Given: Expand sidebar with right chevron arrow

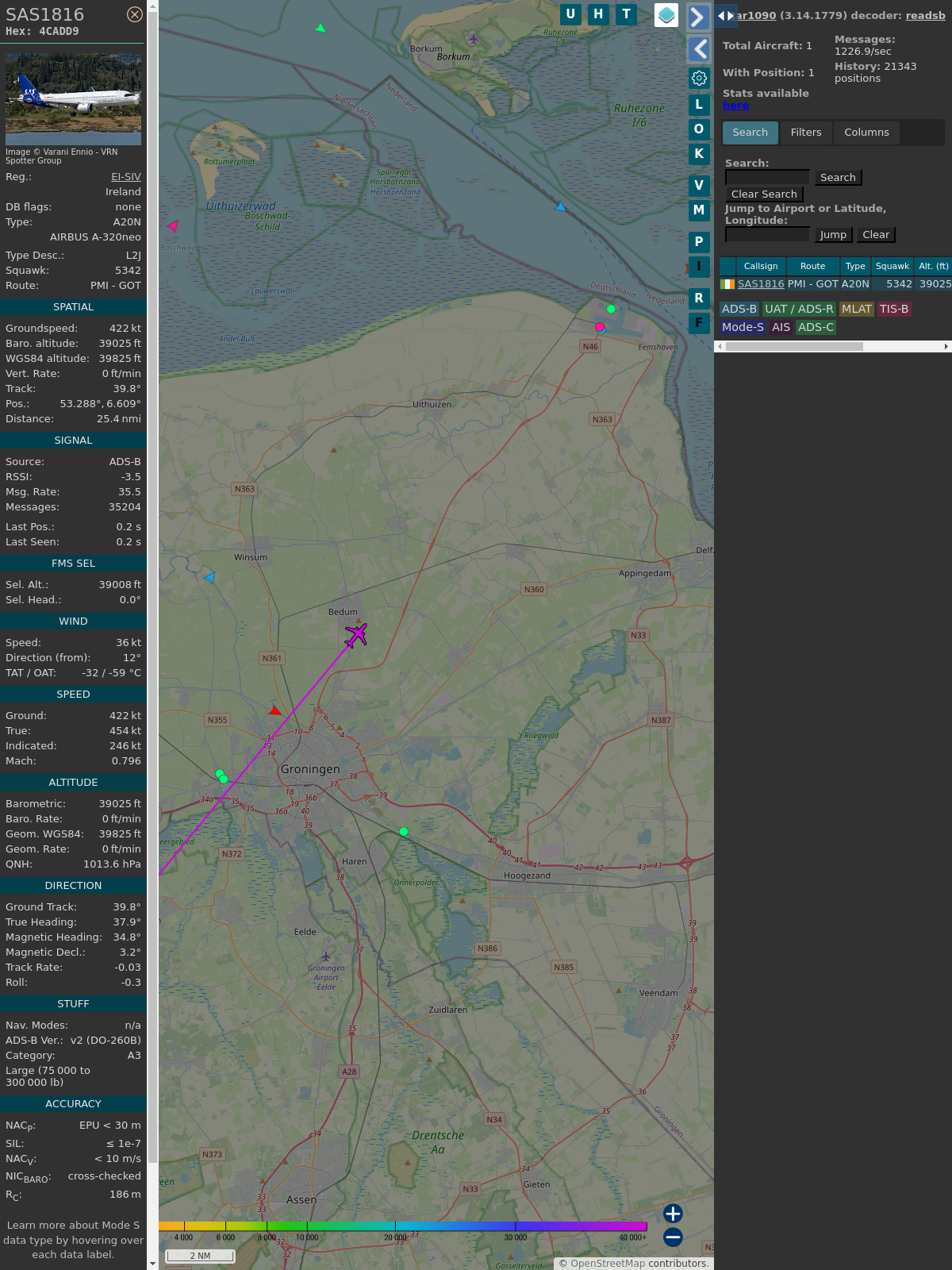Looking at the screenshot, I should click(x=698, y=17).
